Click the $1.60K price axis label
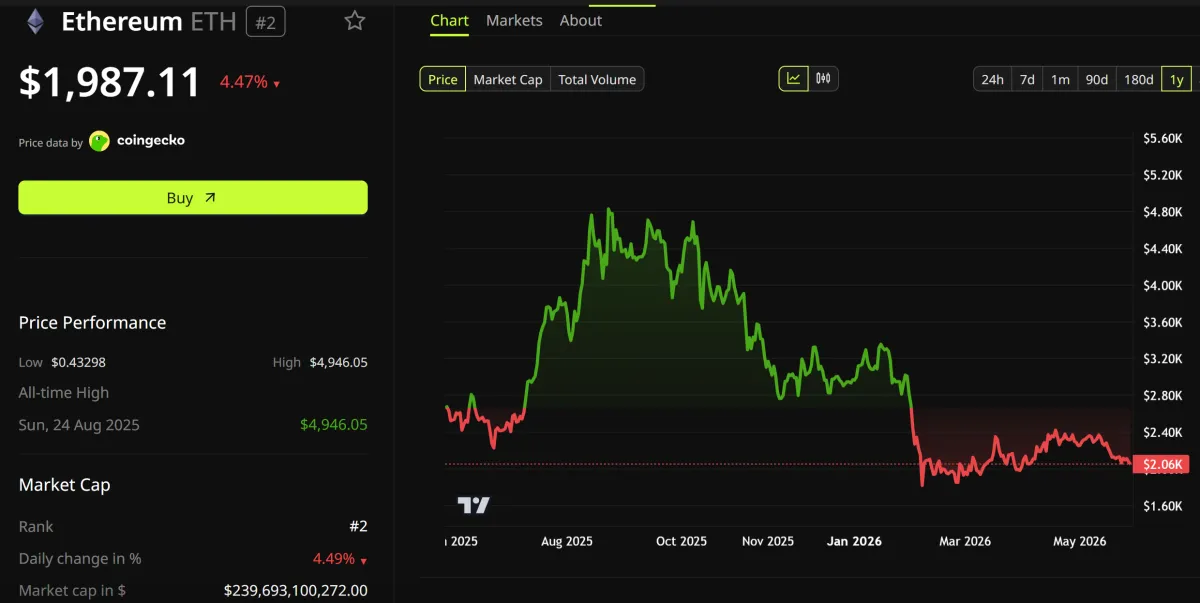The height and width of the screenshot is (603, 1200). click(x=1163, y=507)
